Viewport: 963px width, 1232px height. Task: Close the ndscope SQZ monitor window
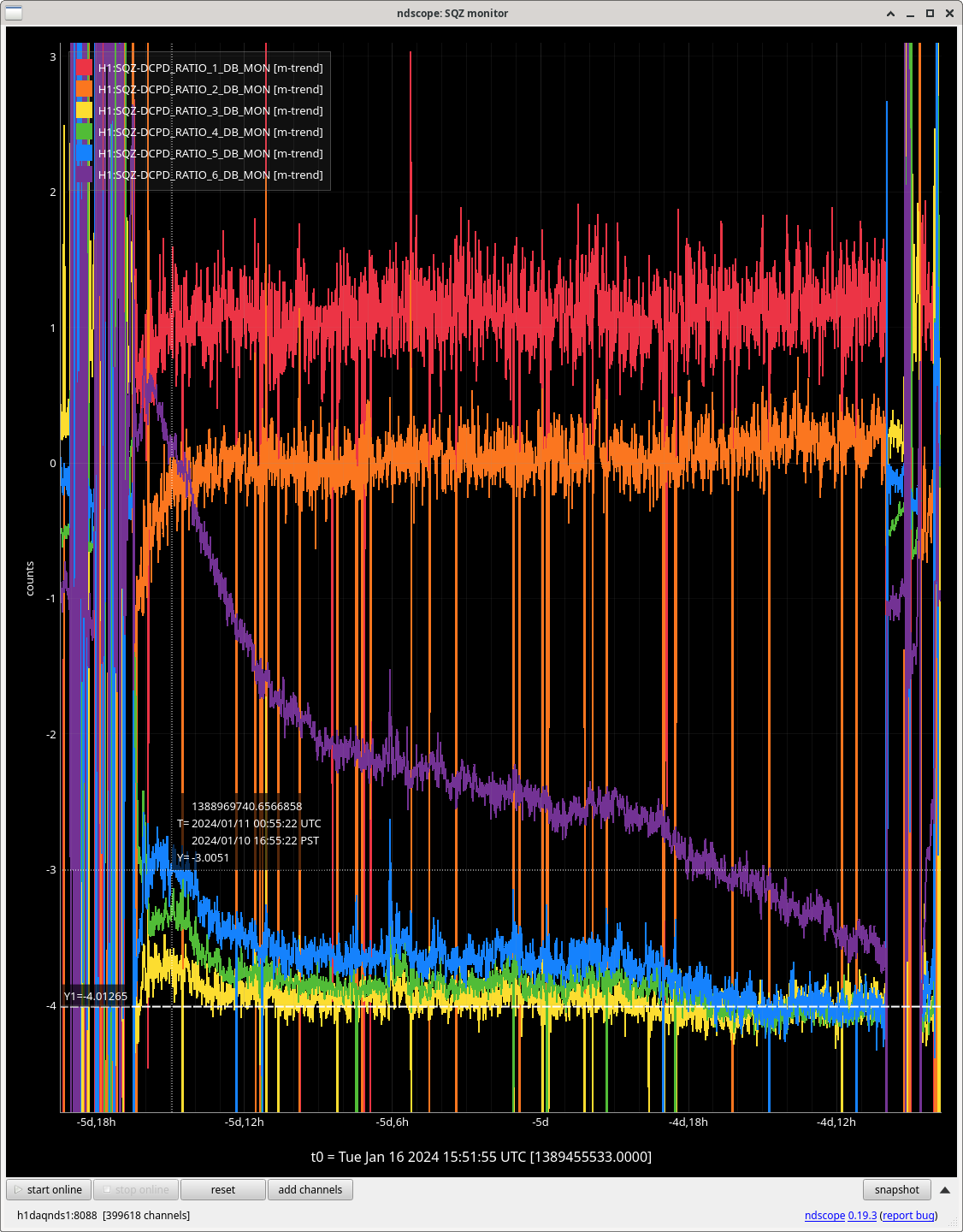click(x=949, y=14)
